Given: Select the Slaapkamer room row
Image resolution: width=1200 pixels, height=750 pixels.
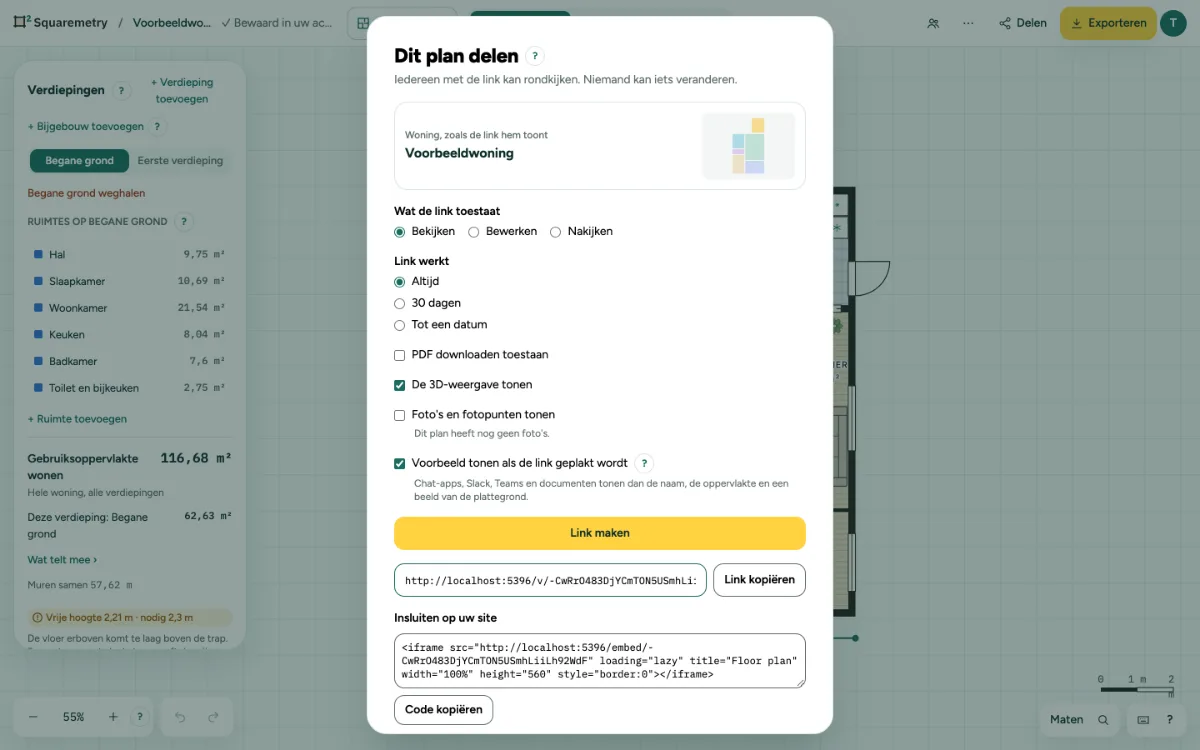Looking at the screenshot, I should pyautogui.click(x=129, y=282).
